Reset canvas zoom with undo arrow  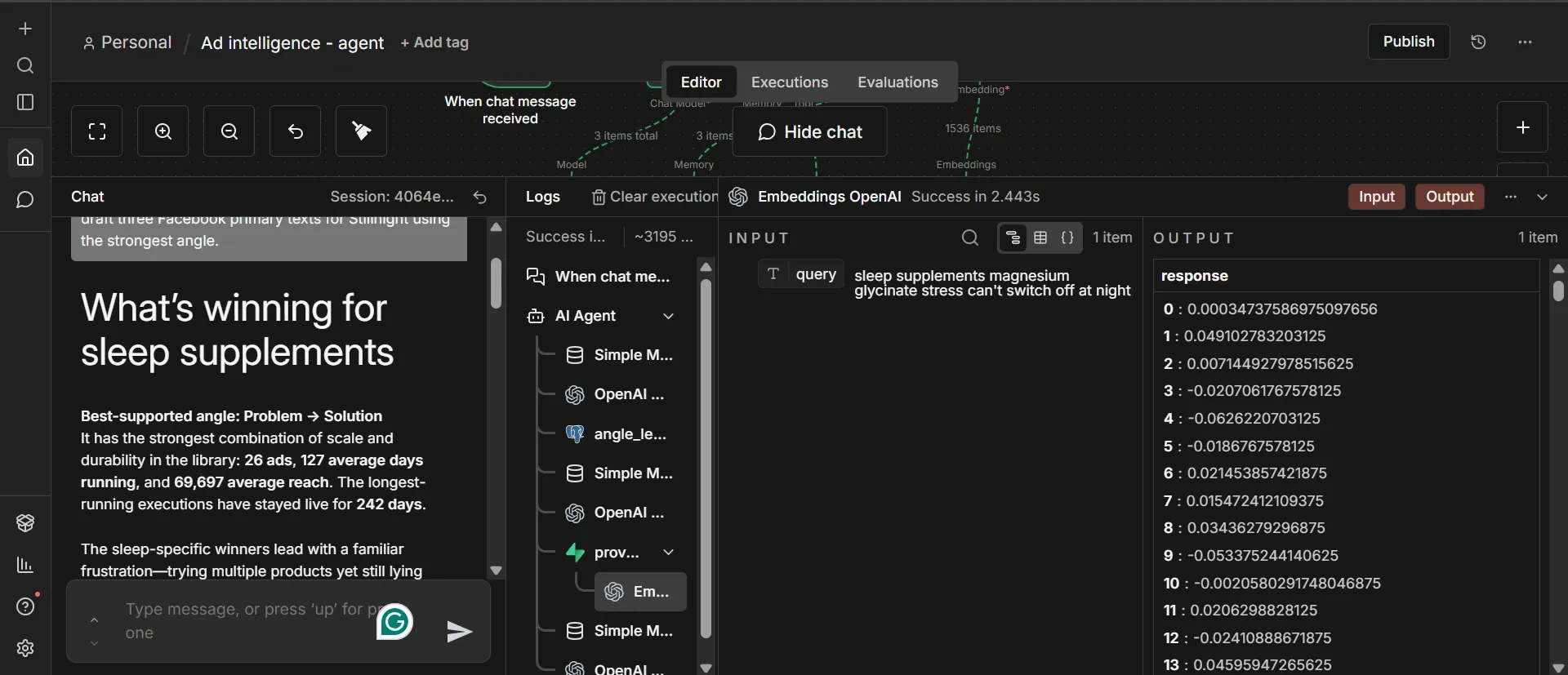(x=296, y=131)
